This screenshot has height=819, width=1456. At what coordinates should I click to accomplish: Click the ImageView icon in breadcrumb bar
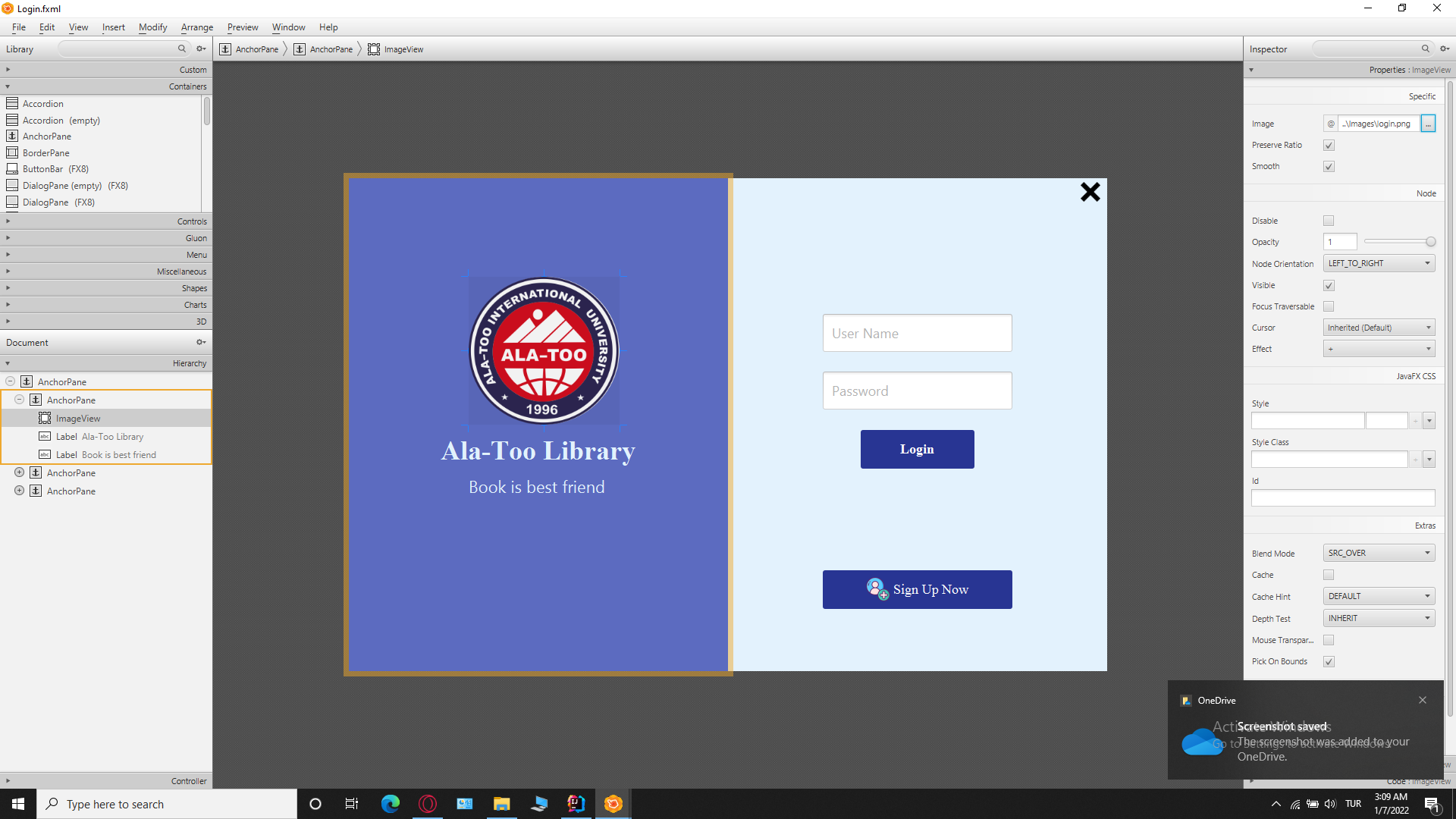(374, 49)
